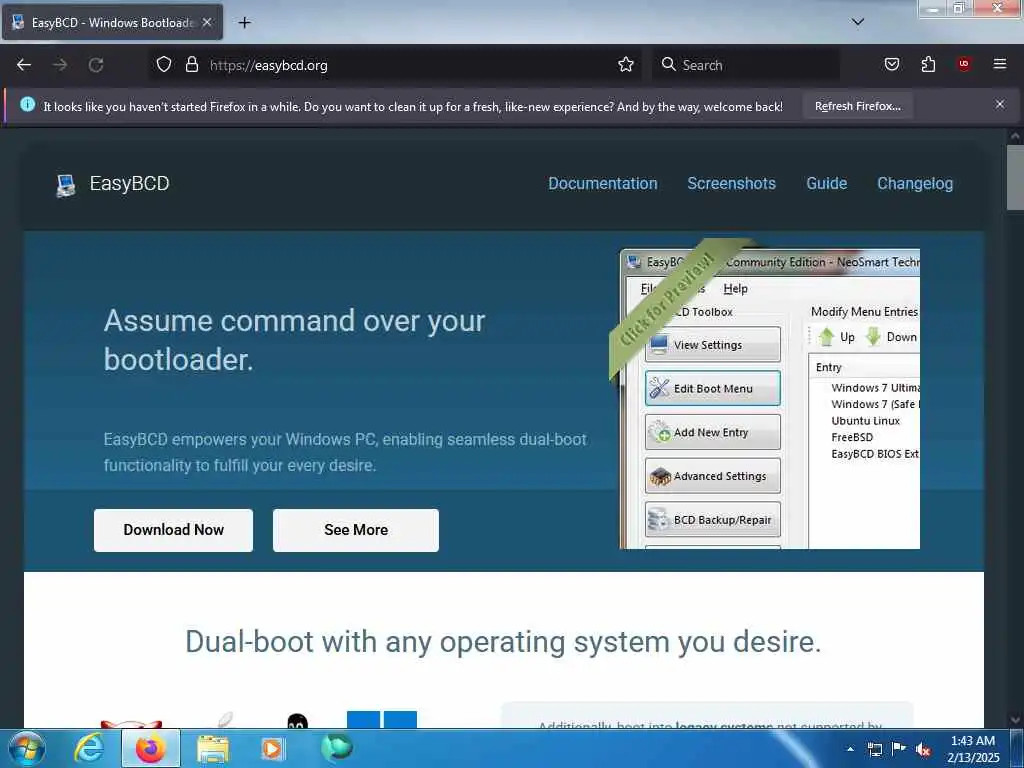
Task: Open the network tray icon
Action: tap(874, 749)
